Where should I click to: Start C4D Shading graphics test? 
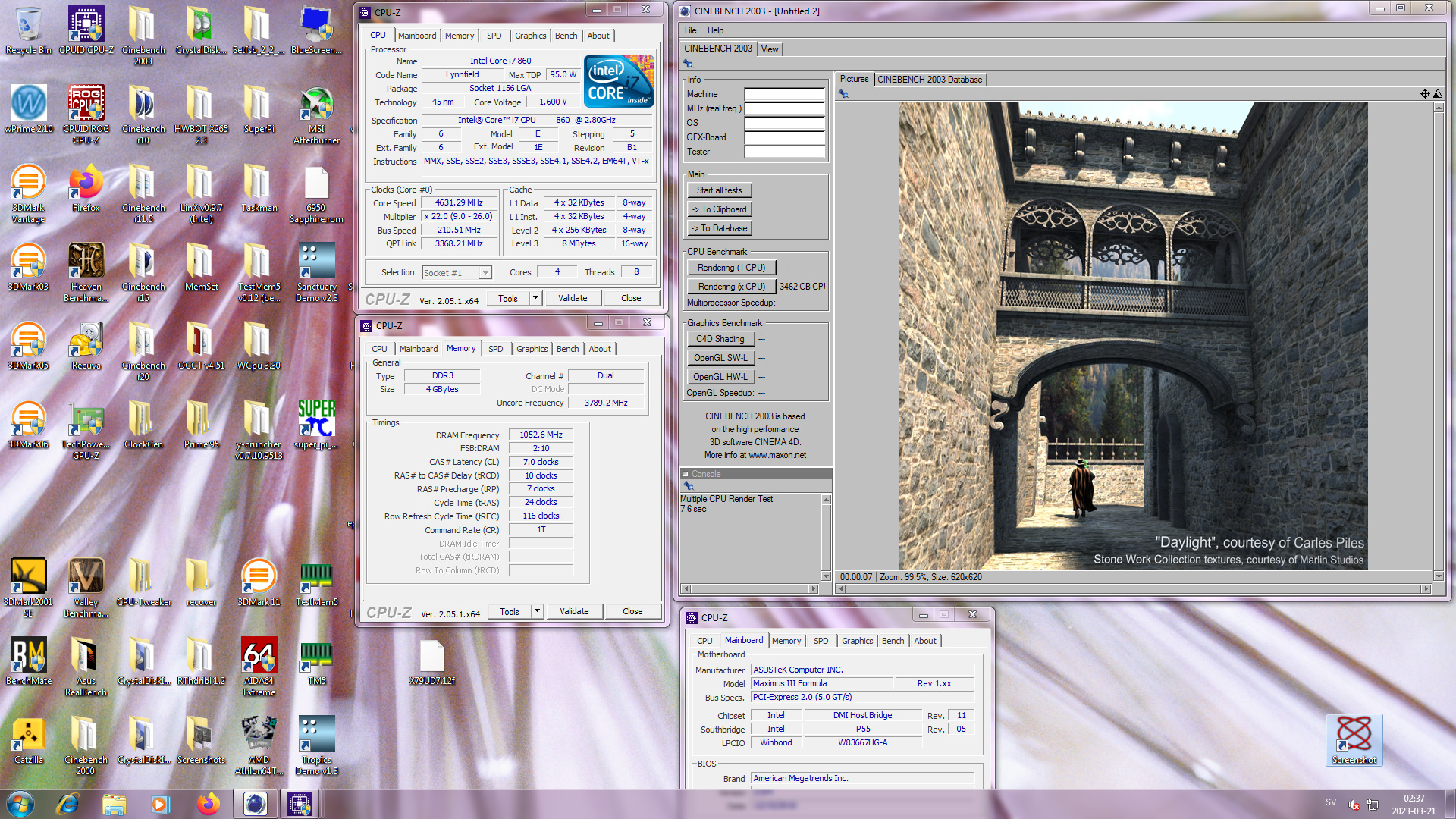click(720, 339)
